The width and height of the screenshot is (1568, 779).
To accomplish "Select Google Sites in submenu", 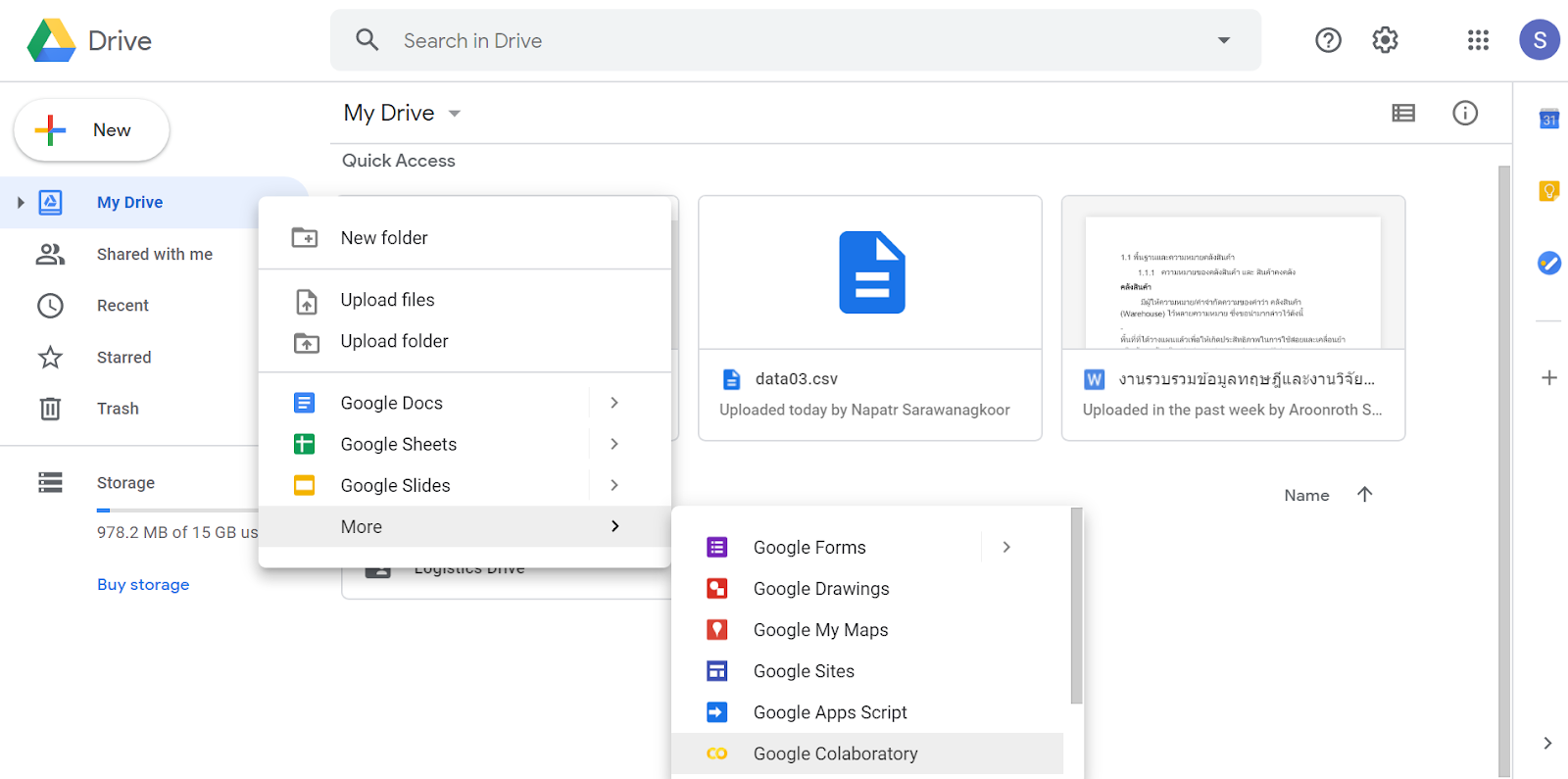I will coord(867,671).
